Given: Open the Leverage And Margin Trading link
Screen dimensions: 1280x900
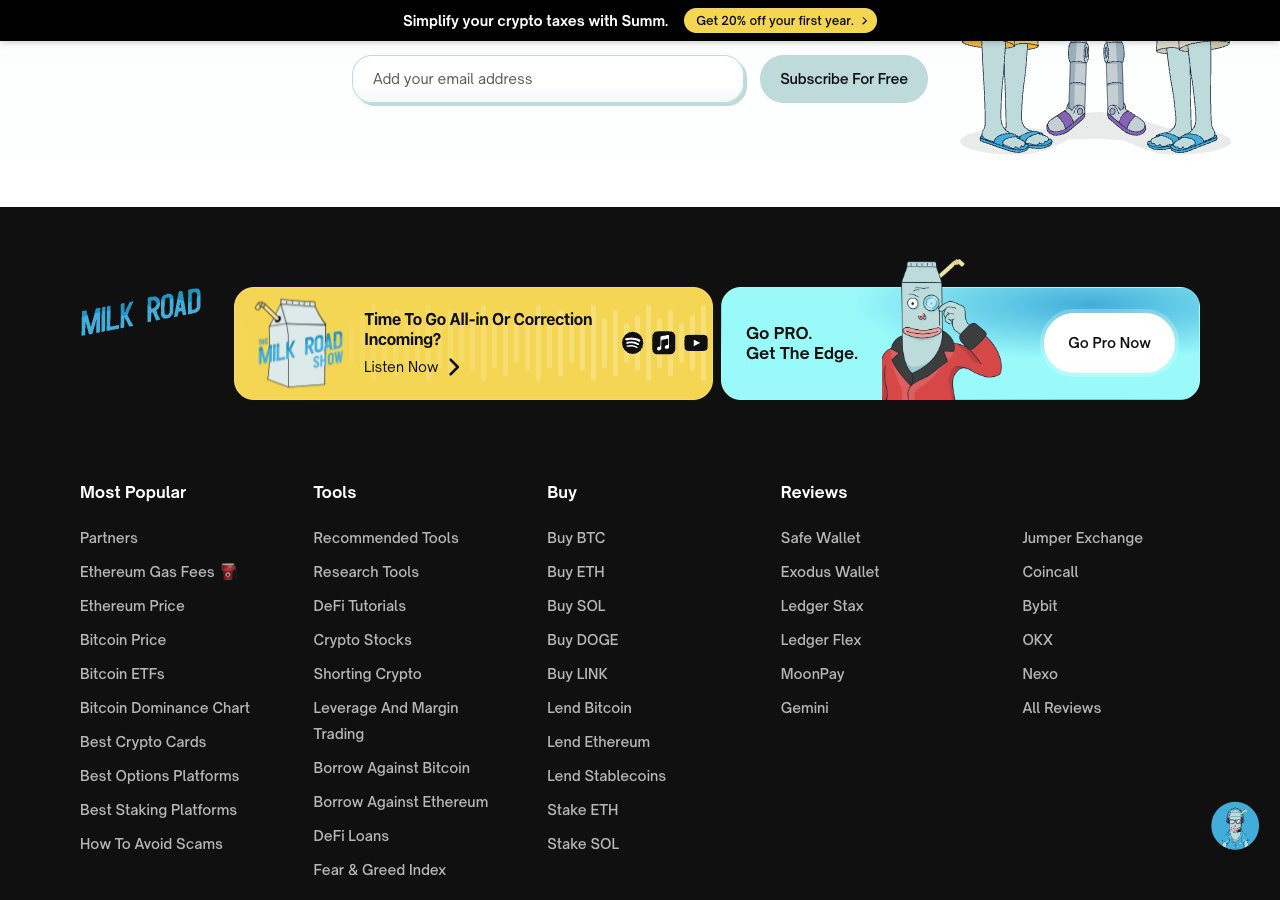Looking at the screenshot, I should (386, 721).
